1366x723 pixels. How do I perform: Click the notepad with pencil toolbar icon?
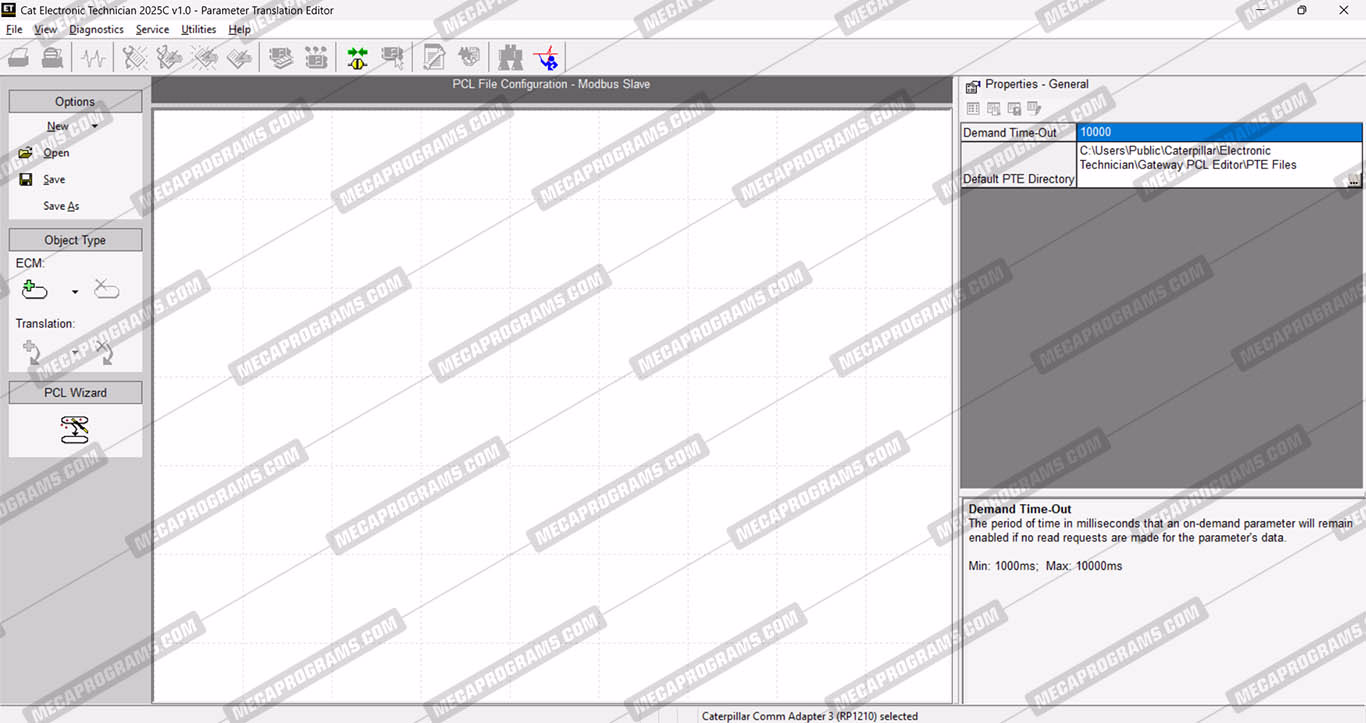point(434,58)
